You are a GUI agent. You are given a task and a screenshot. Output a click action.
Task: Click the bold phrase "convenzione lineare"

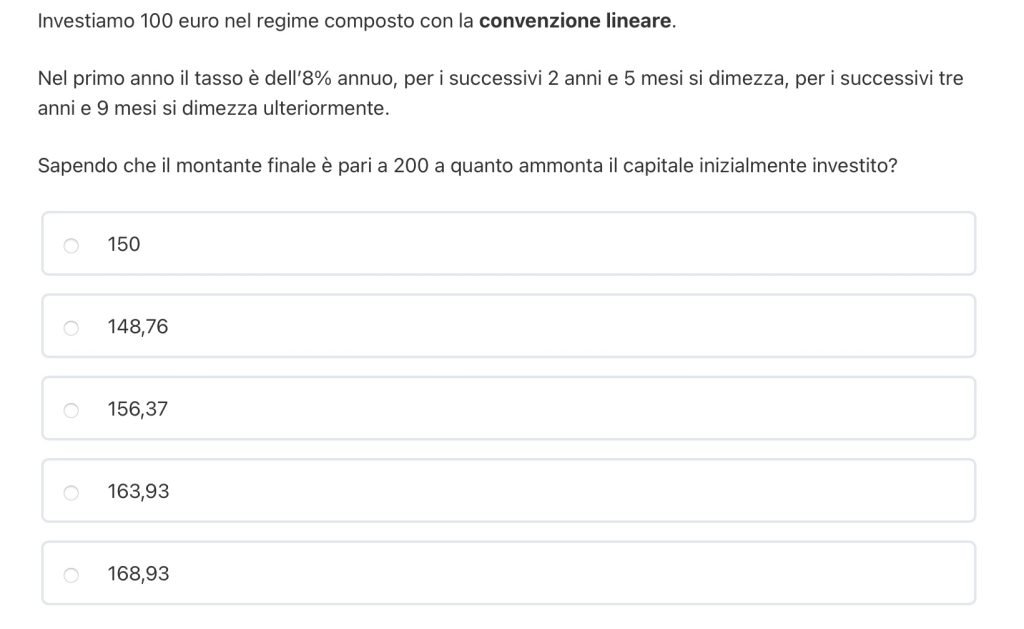(x=575, y=21)
